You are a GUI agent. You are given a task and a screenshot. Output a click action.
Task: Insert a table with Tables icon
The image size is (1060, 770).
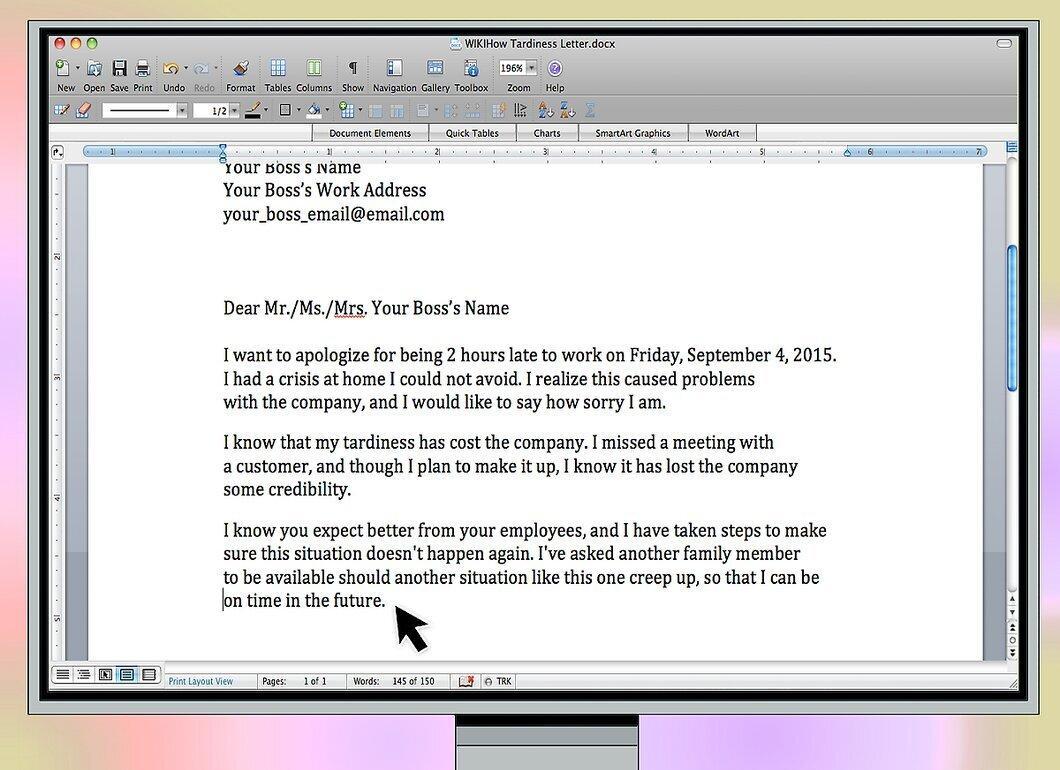(x=277, y=68)
